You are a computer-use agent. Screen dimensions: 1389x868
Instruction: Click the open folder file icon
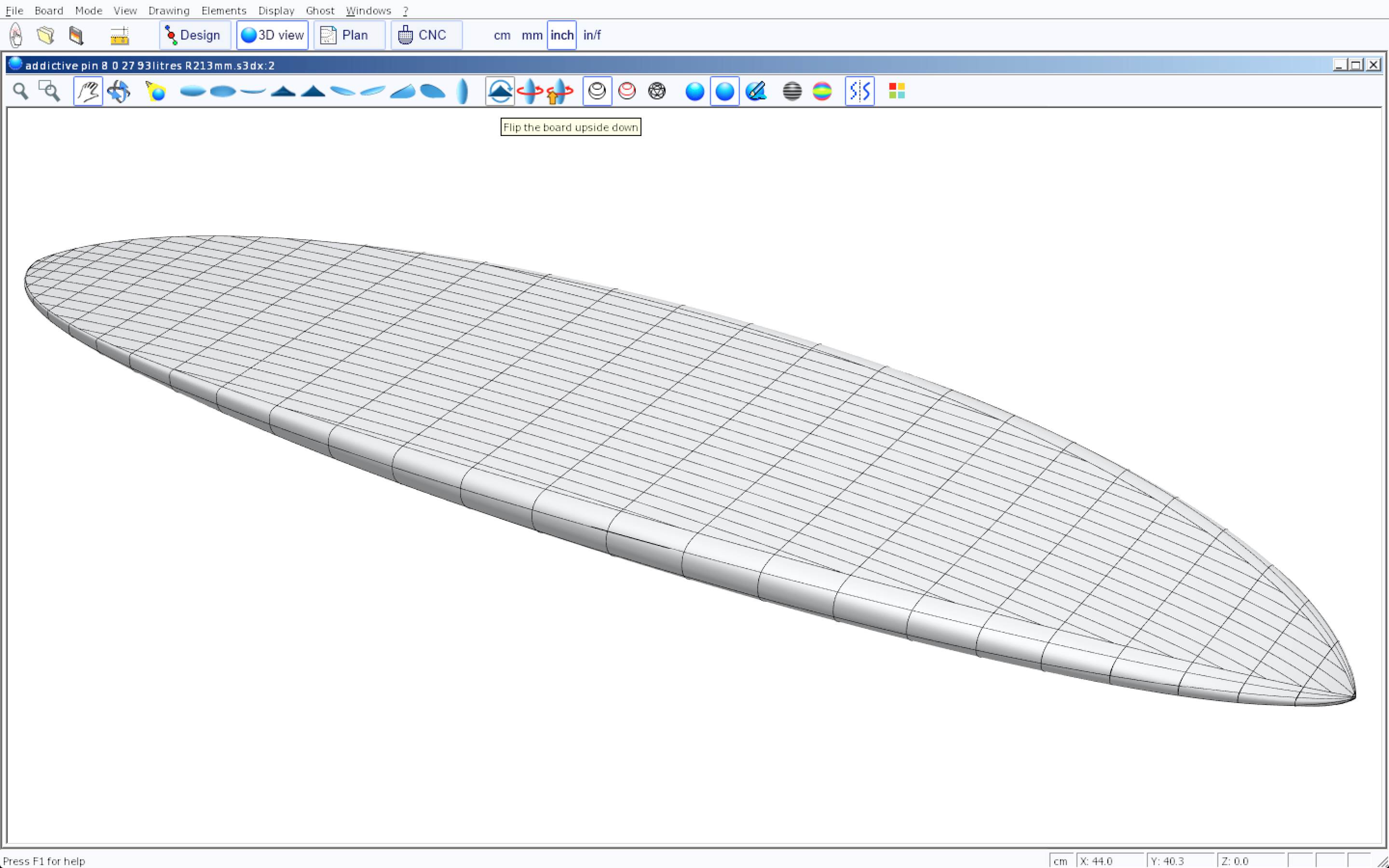pos(46,35)
